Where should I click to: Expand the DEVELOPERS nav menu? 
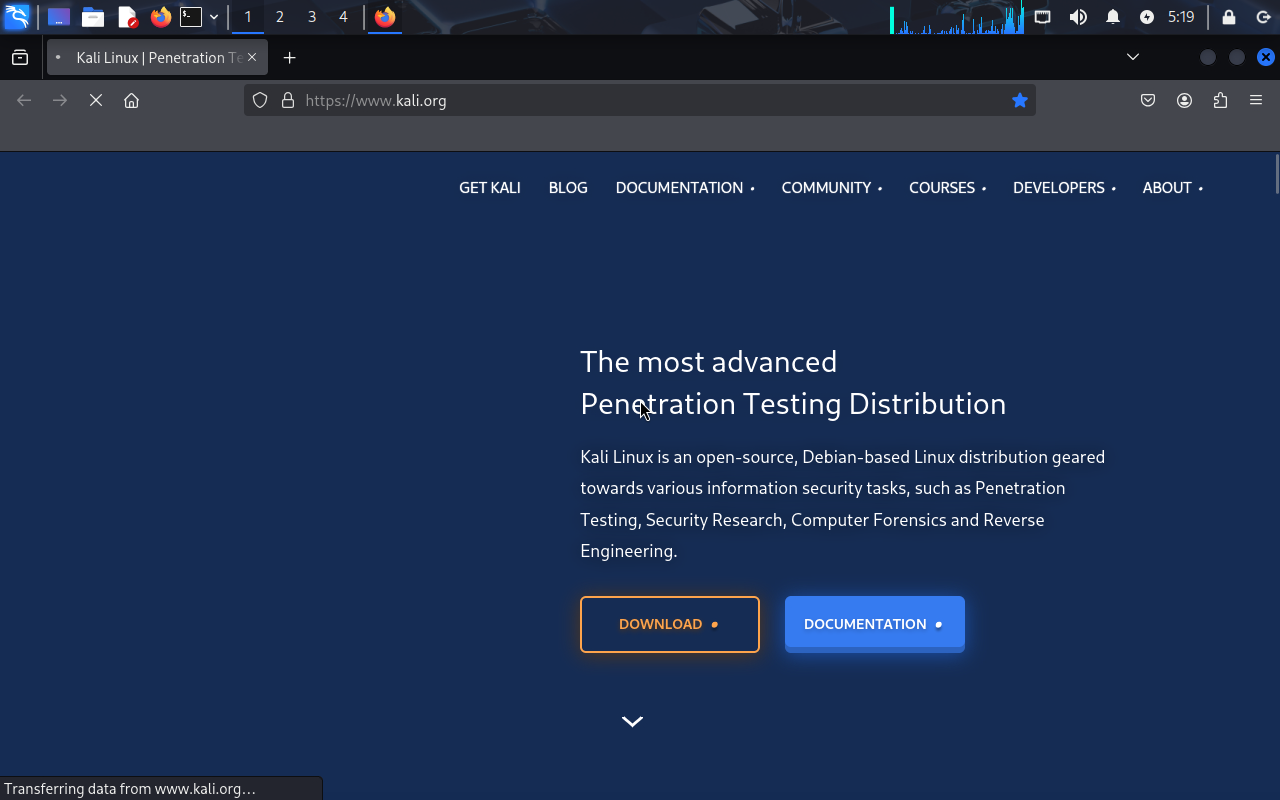[x=1064, y=188]
